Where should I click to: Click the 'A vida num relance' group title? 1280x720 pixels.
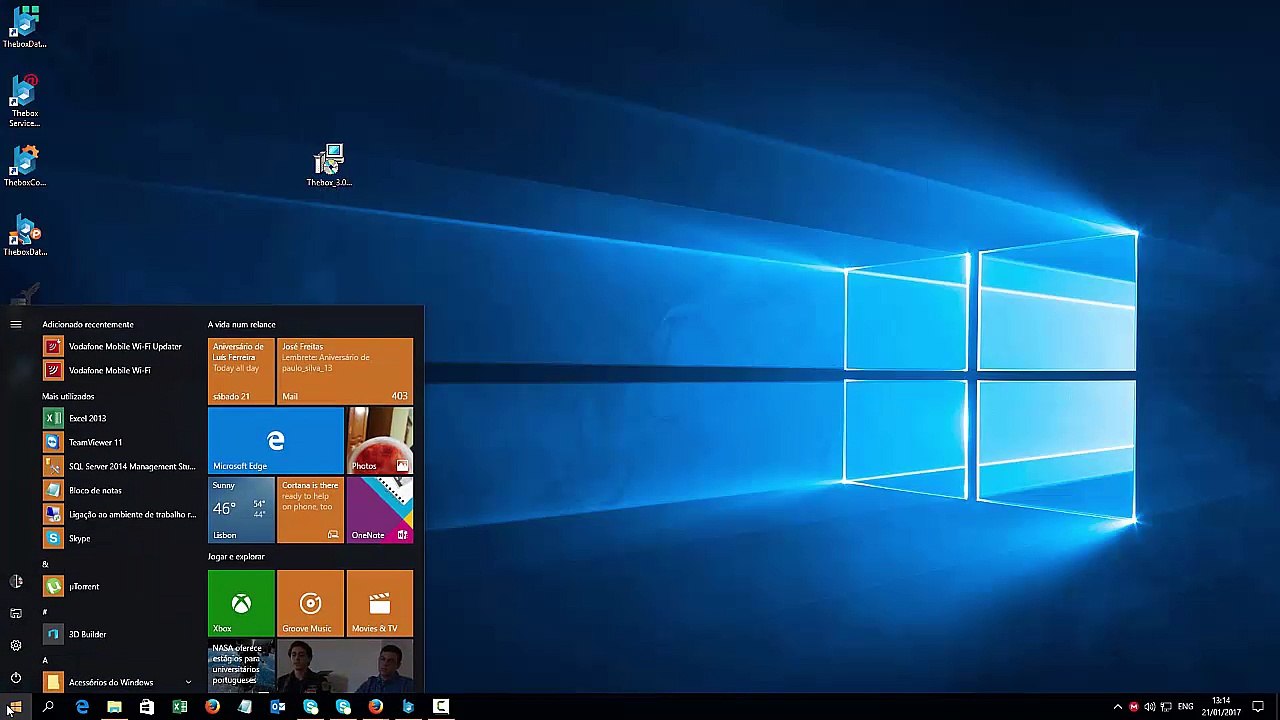tap(241, 324)
